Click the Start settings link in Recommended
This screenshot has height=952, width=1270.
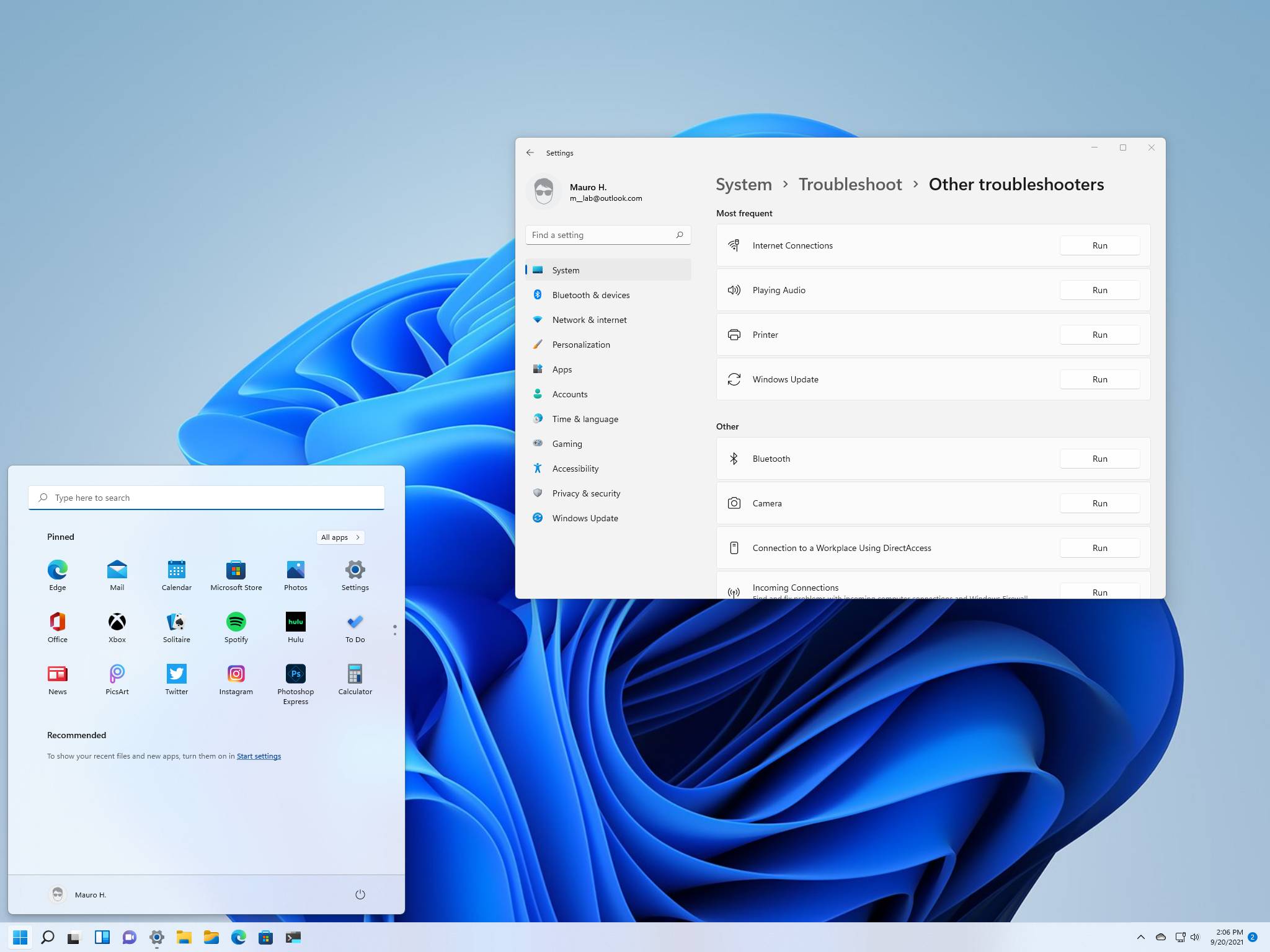258,756
